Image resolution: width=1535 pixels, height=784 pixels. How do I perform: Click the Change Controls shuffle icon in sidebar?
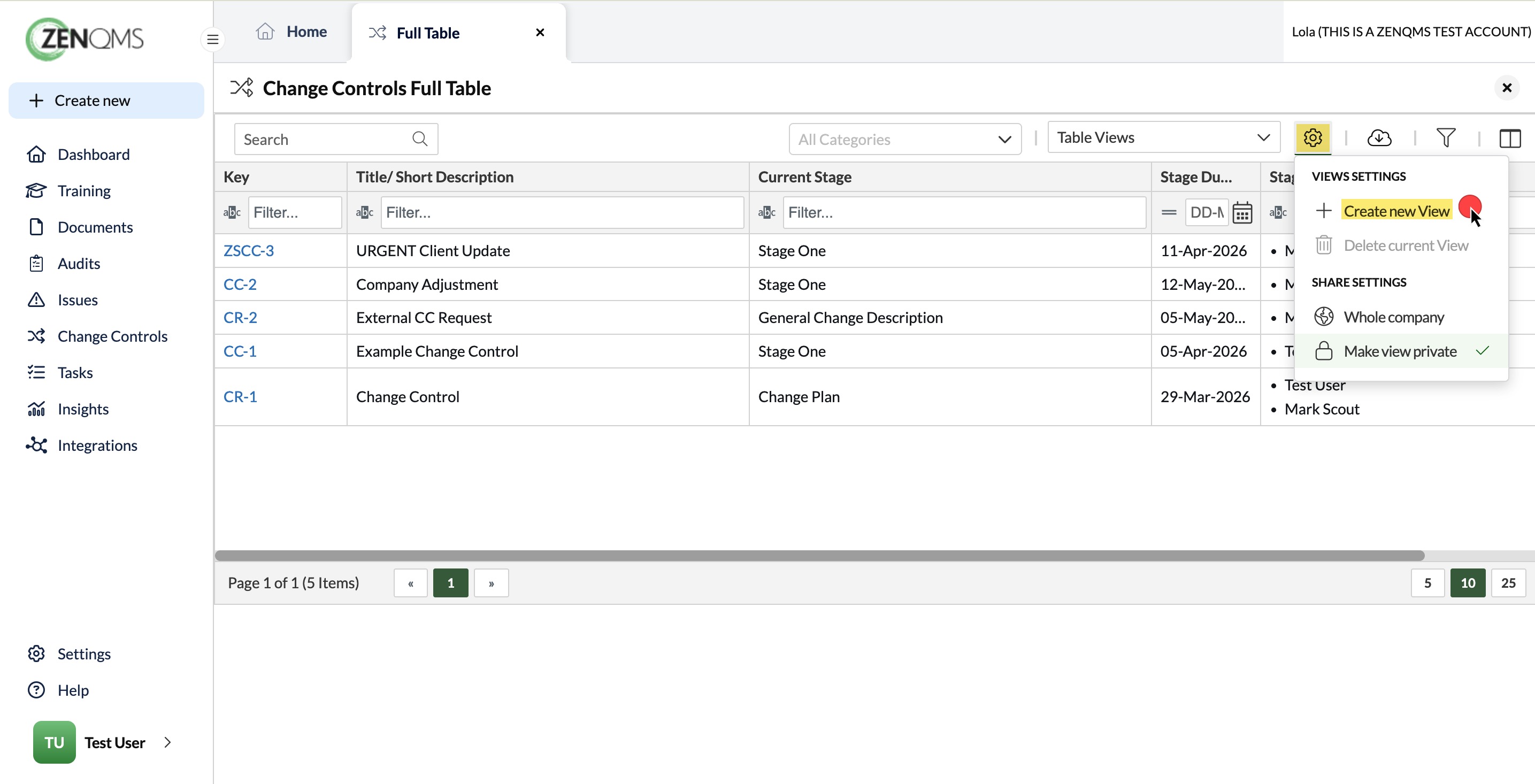point(36,336)
